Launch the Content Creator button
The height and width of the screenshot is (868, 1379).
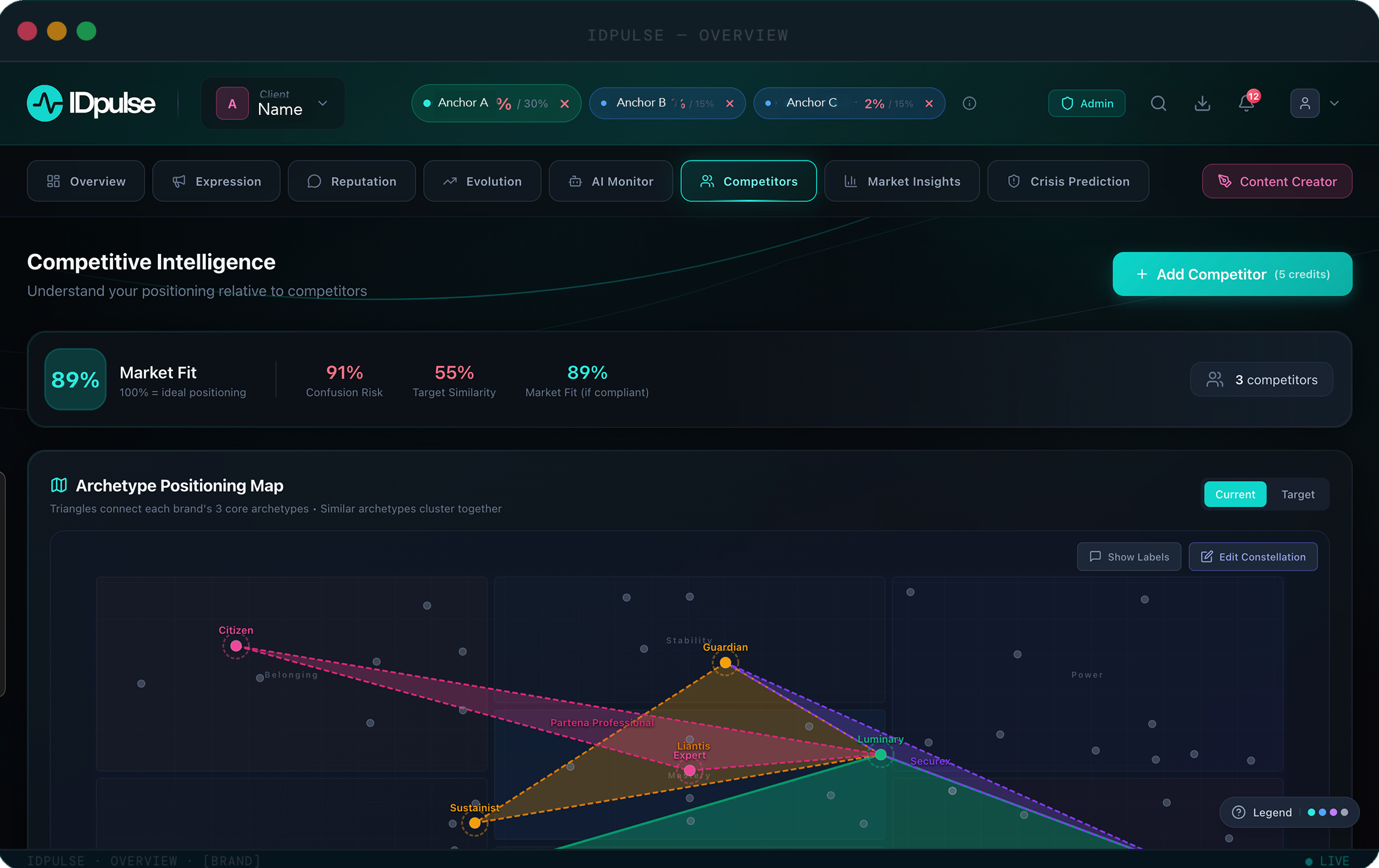pos(1277,181)
